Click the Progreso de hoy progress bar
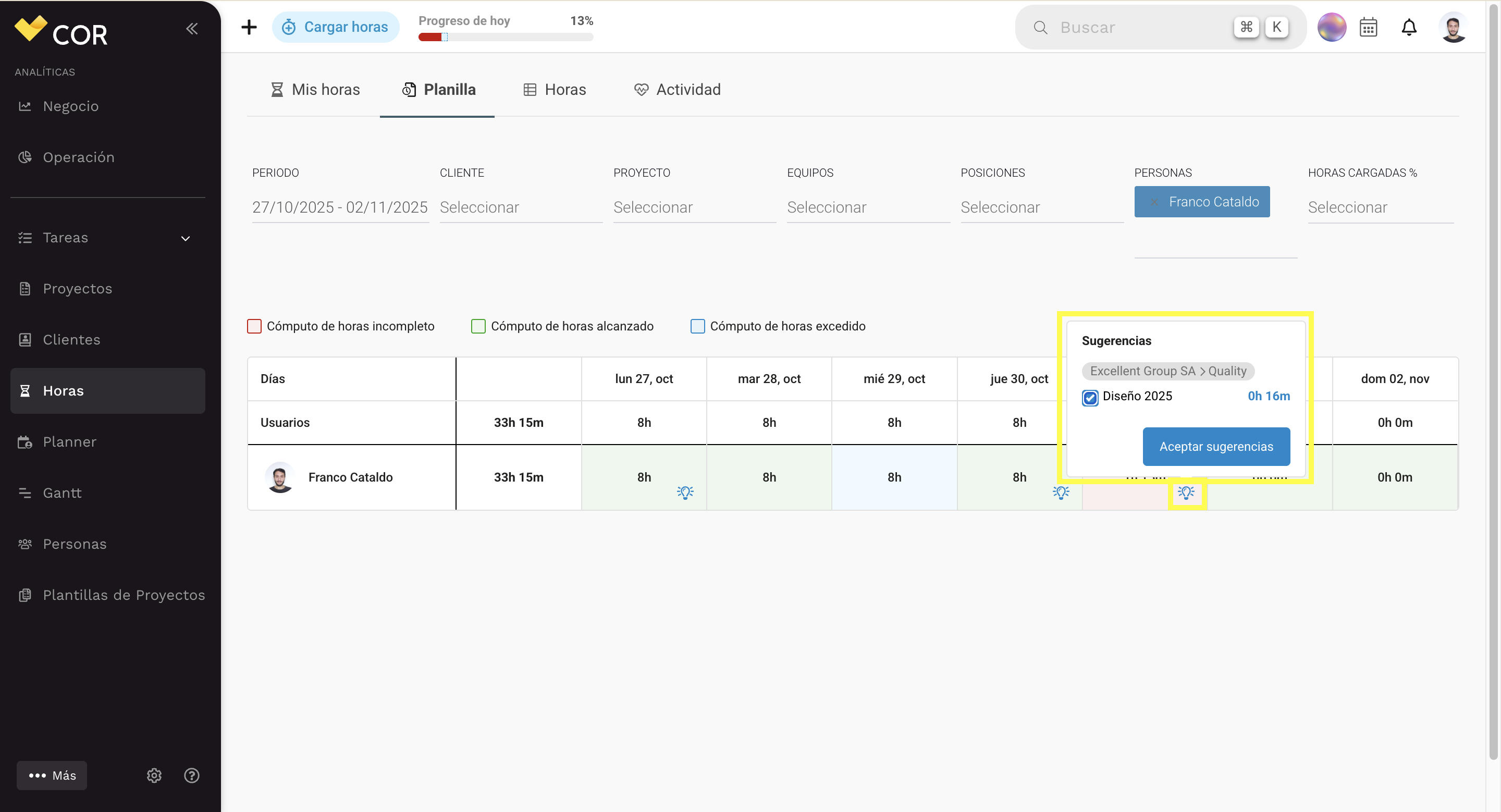This screenshot has height=812, width=1501. [x=506, y=38]
